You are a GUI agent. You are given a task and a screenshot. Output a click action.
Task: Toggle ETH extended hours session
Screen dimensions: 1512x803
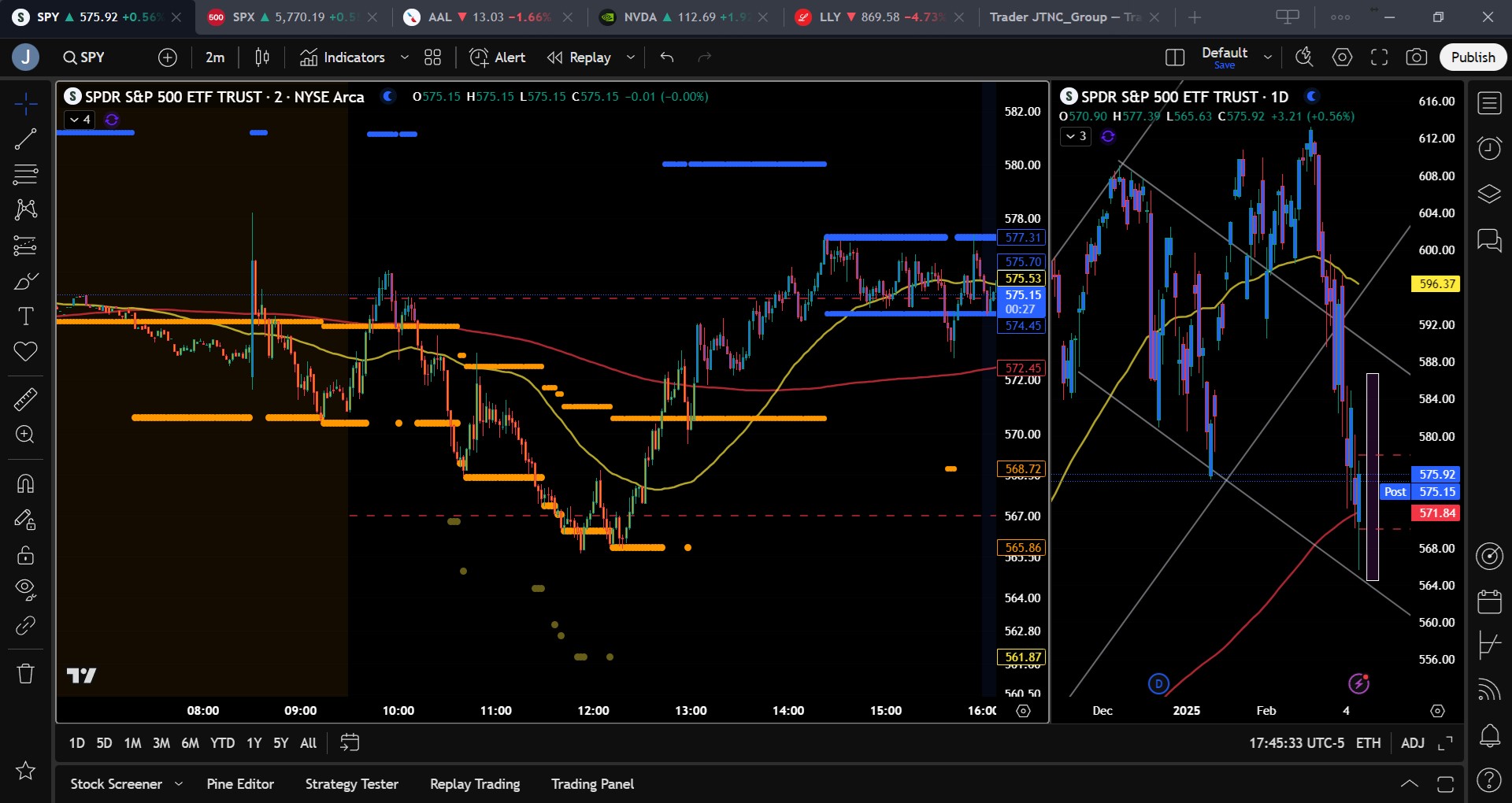click(x=1368, y=742)
